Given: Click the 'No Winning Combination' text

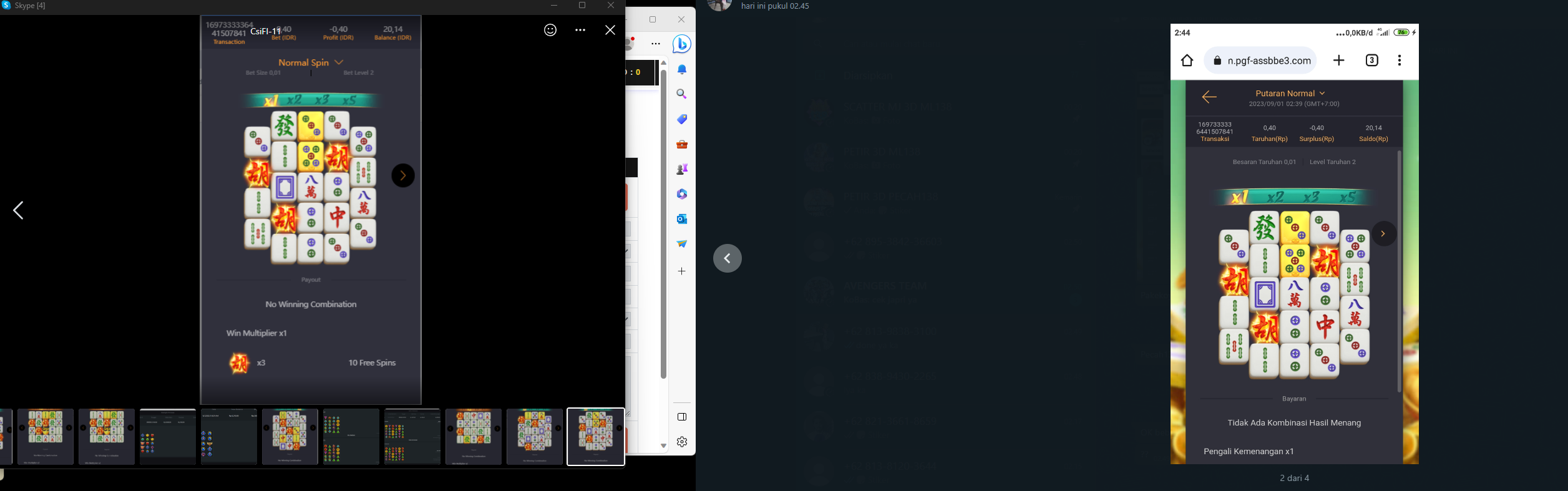Looking at the screenshot, I should (x=311, y=304).
